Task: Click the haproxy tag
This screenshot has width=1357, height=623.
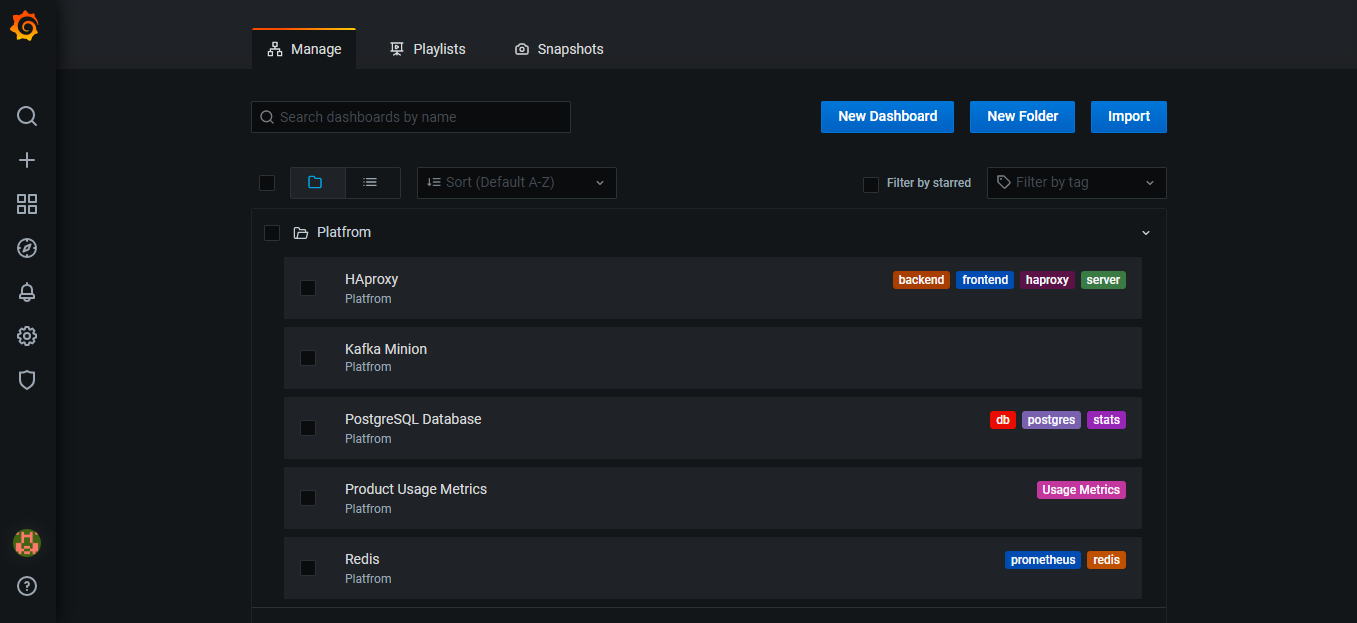Action: click(x=1047, y=280)
